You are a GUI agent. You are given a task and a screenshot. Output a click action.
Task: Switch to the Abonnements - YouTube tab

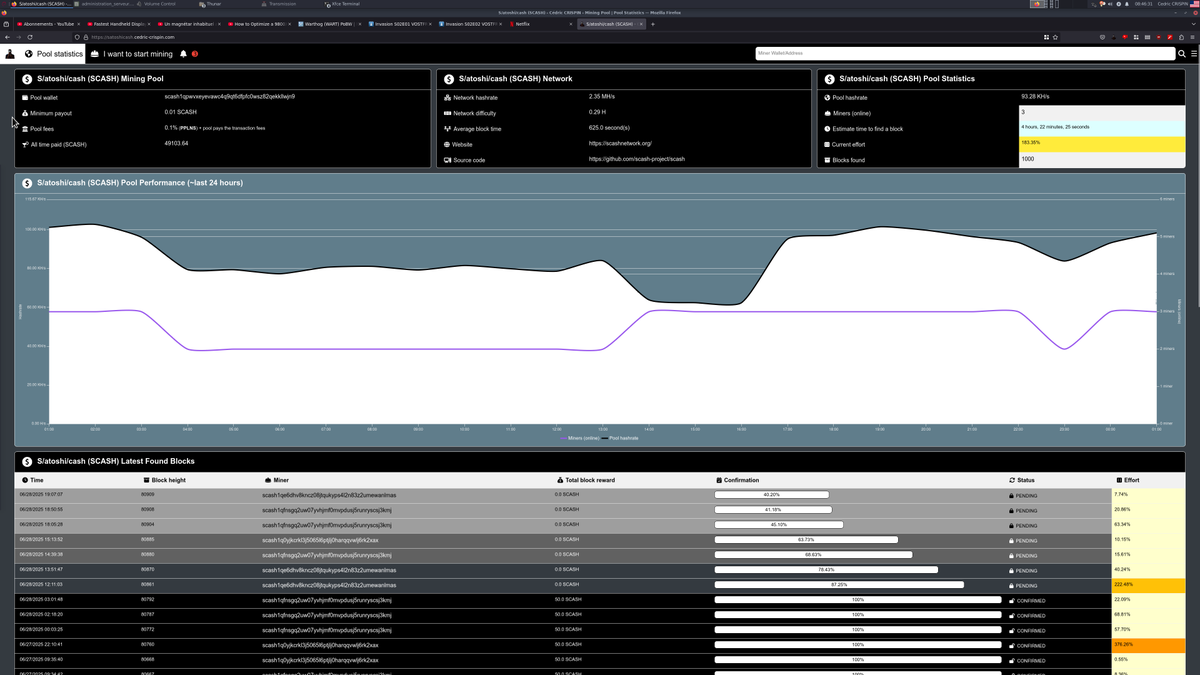pyautogui.click(x=48, y=23)
